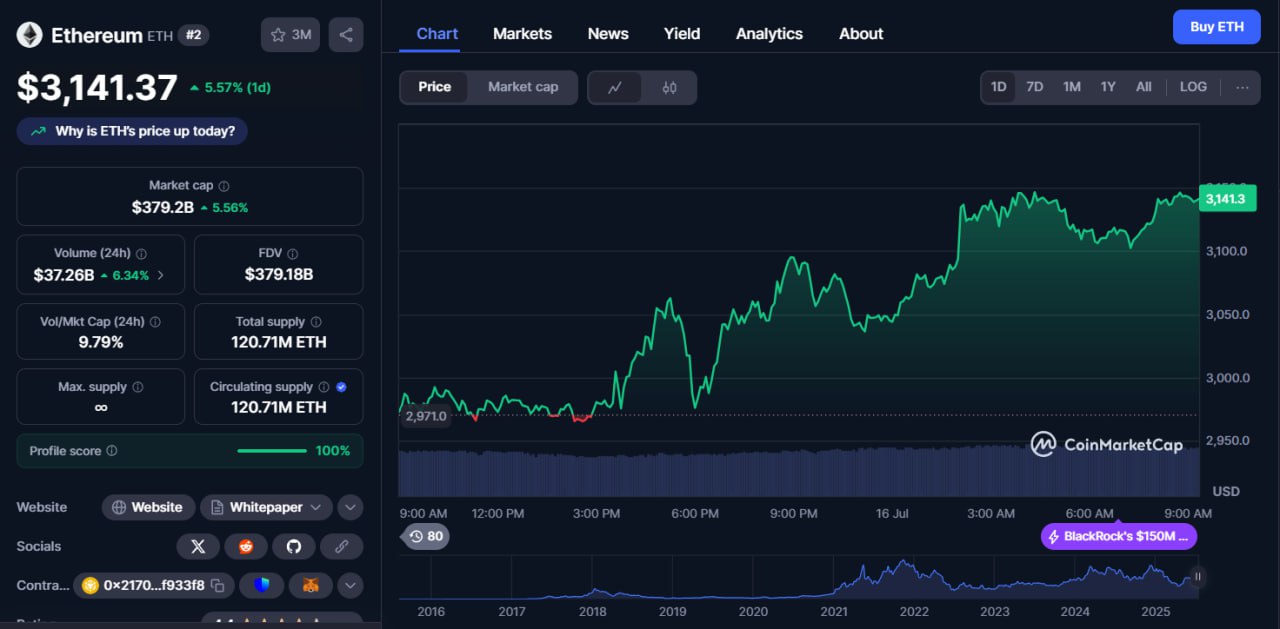Image resolution: width=1280 pixels, height=629 pixels.
Task: Click the Max. supply info icon
Action: (138, 387)
